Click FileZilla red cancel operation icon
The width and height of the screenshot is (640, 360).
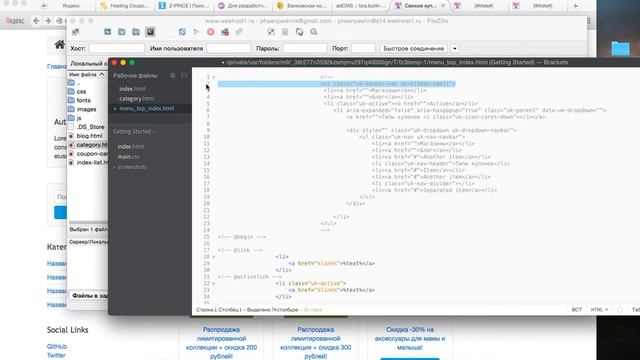click(x=211, y=32)
